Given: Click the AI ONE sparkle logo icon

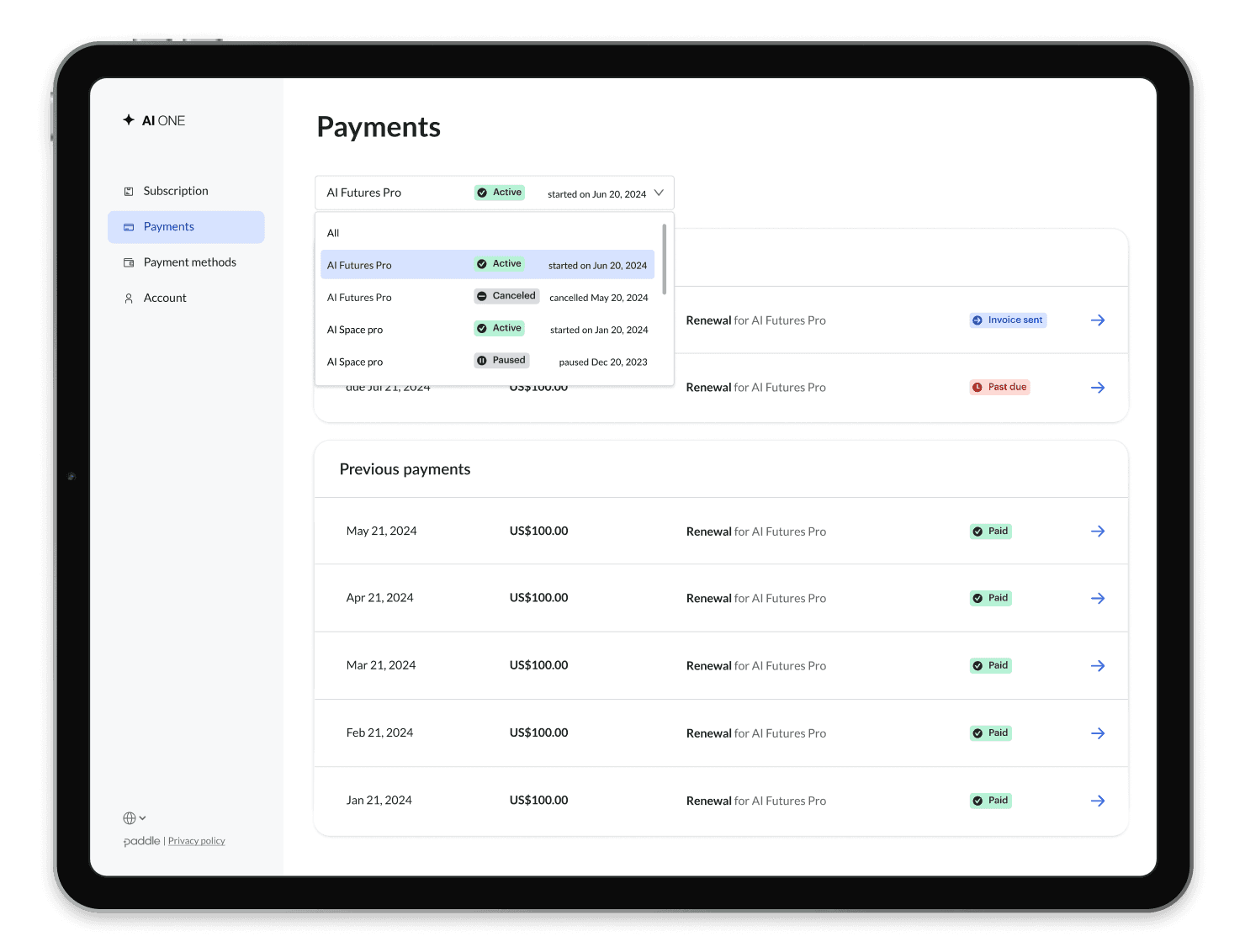Looking at the screenshot, I should 129,120.
